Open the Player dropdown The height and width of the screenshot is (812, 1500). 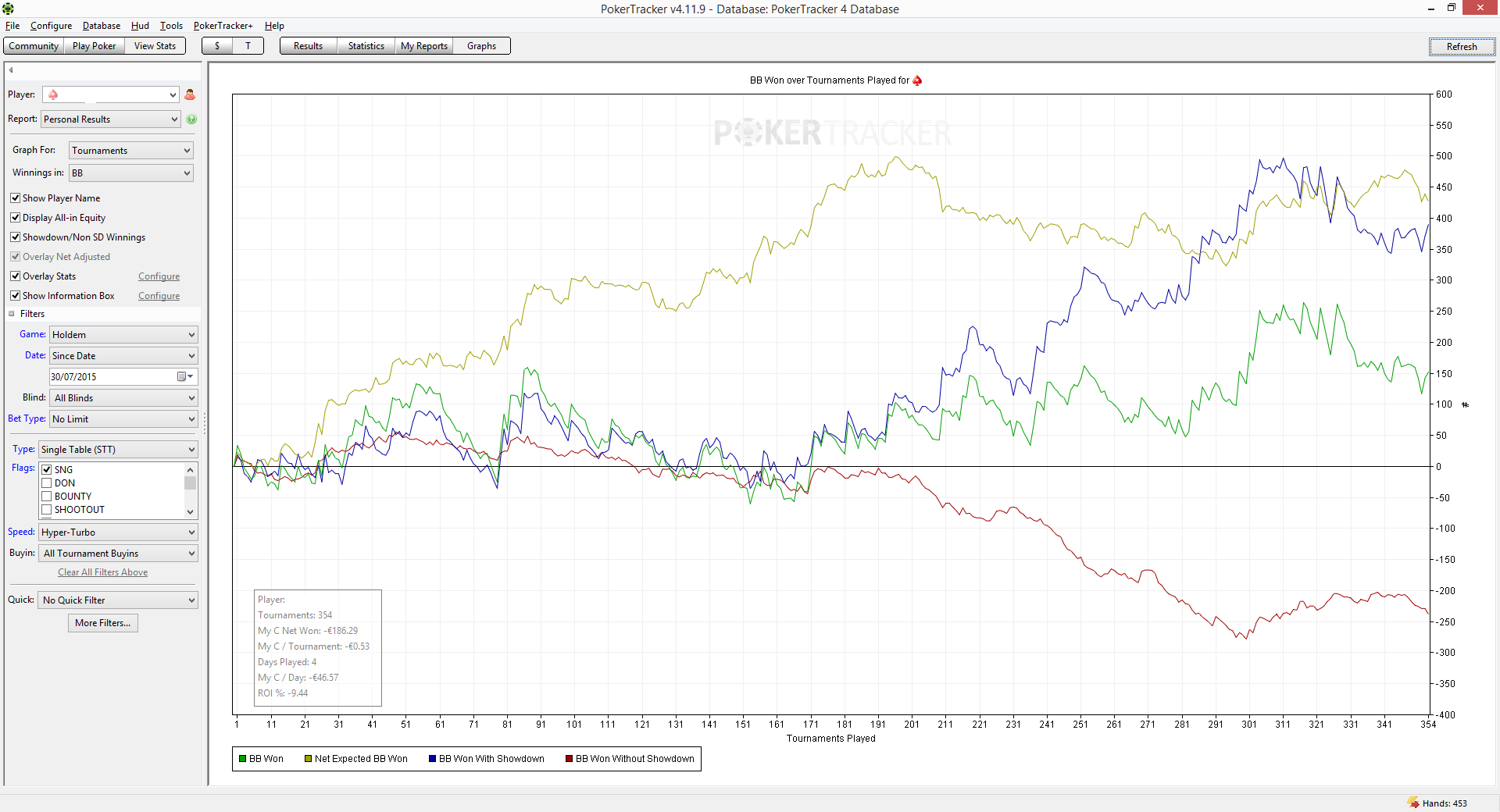click(x=111, y=94)
